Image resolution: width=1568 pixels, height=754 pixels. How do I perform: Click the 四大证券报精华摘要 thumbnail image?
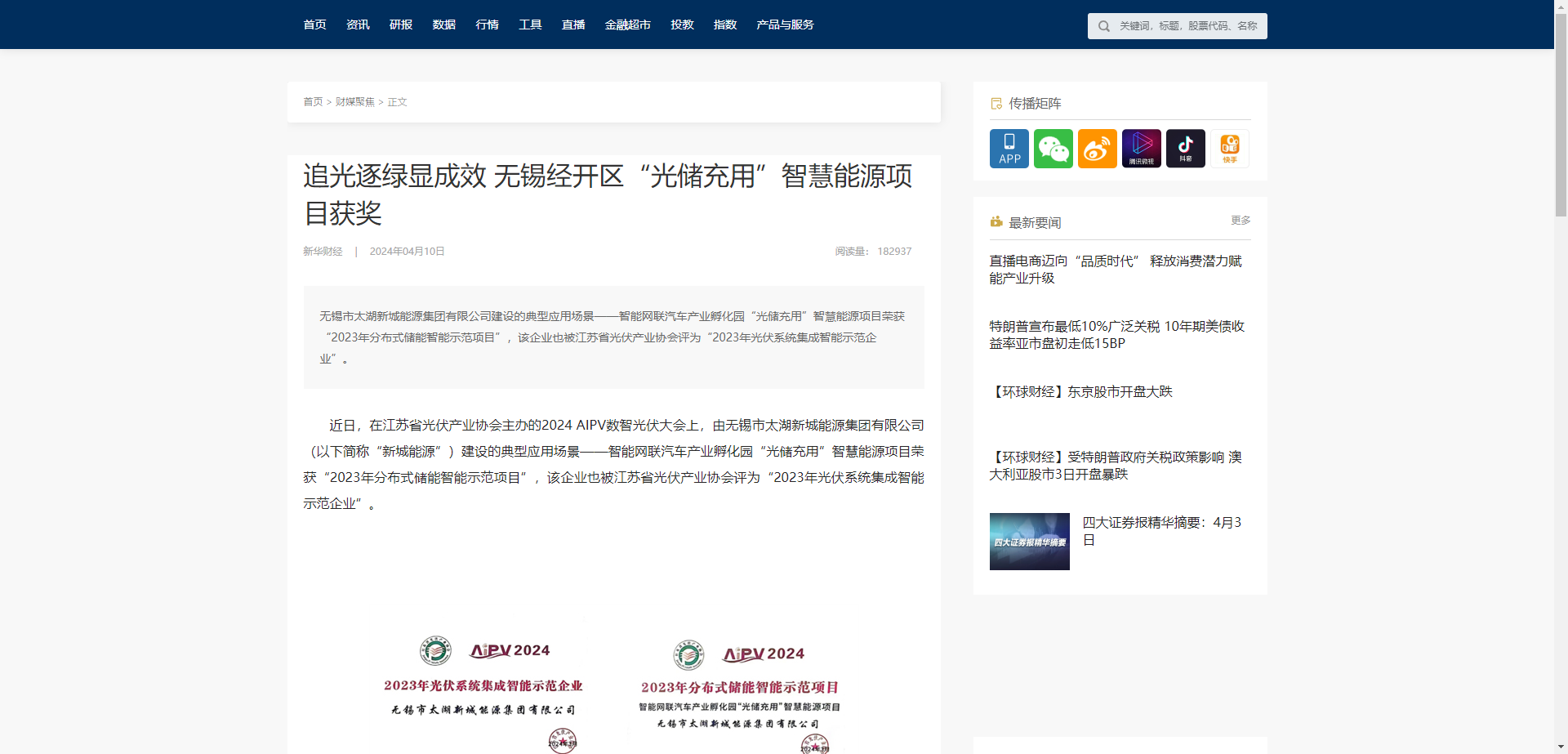1030,542
